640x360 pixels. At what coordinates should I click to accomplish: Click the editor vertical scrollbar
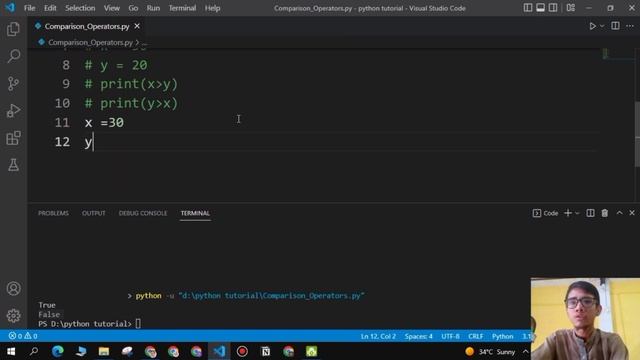[x=637, y=135]
